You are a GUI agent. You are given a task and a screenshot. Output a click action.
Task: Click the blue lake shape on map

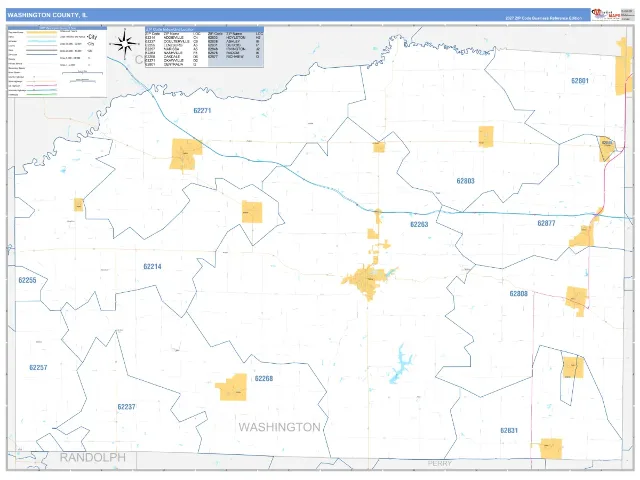400,364
